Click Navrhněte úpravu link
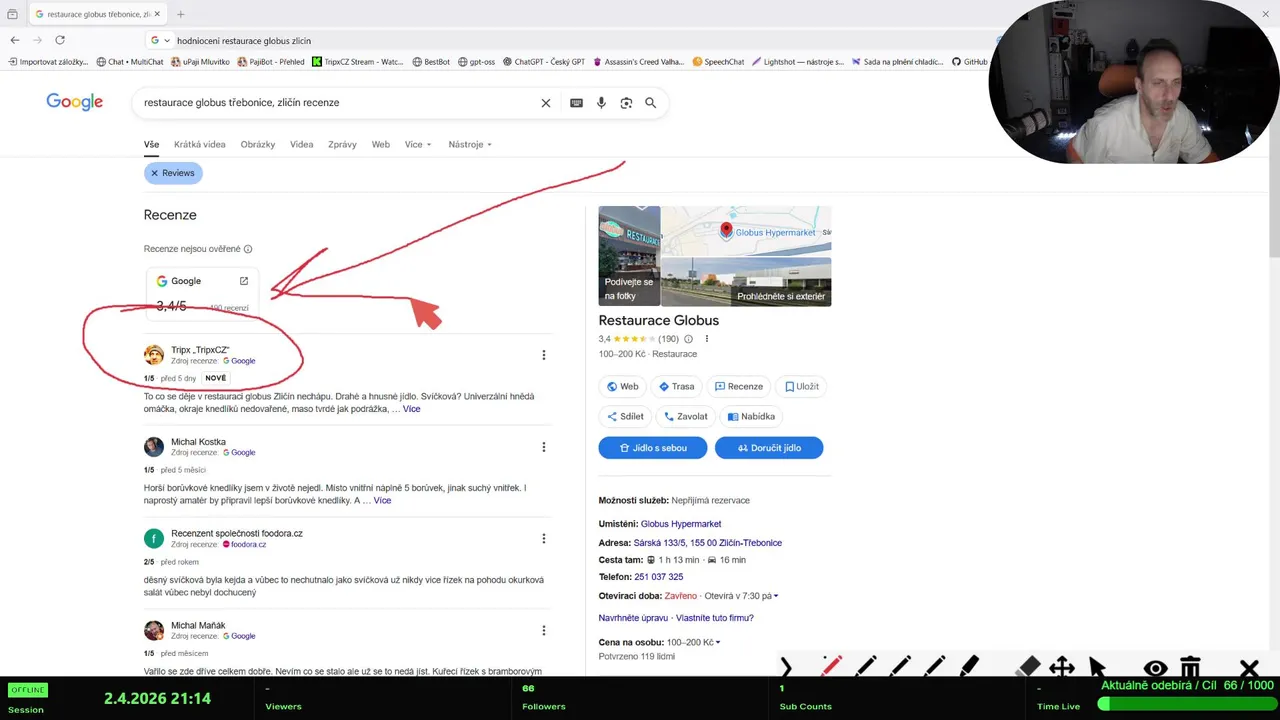 [x=633, y=618]
